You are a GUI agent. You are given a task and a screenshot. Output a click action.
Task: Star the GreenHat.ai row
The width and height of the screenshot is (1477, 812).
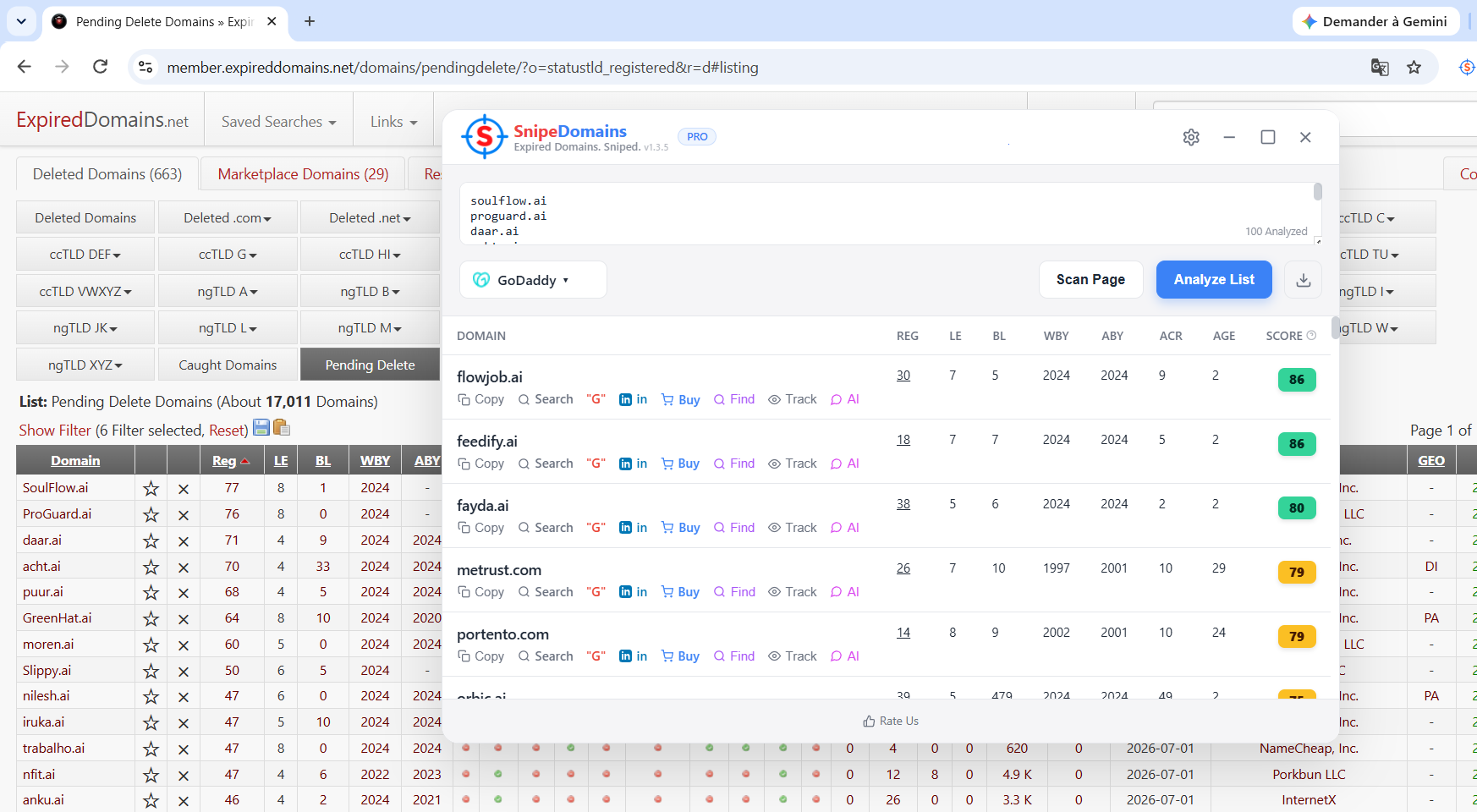(151, 618)
